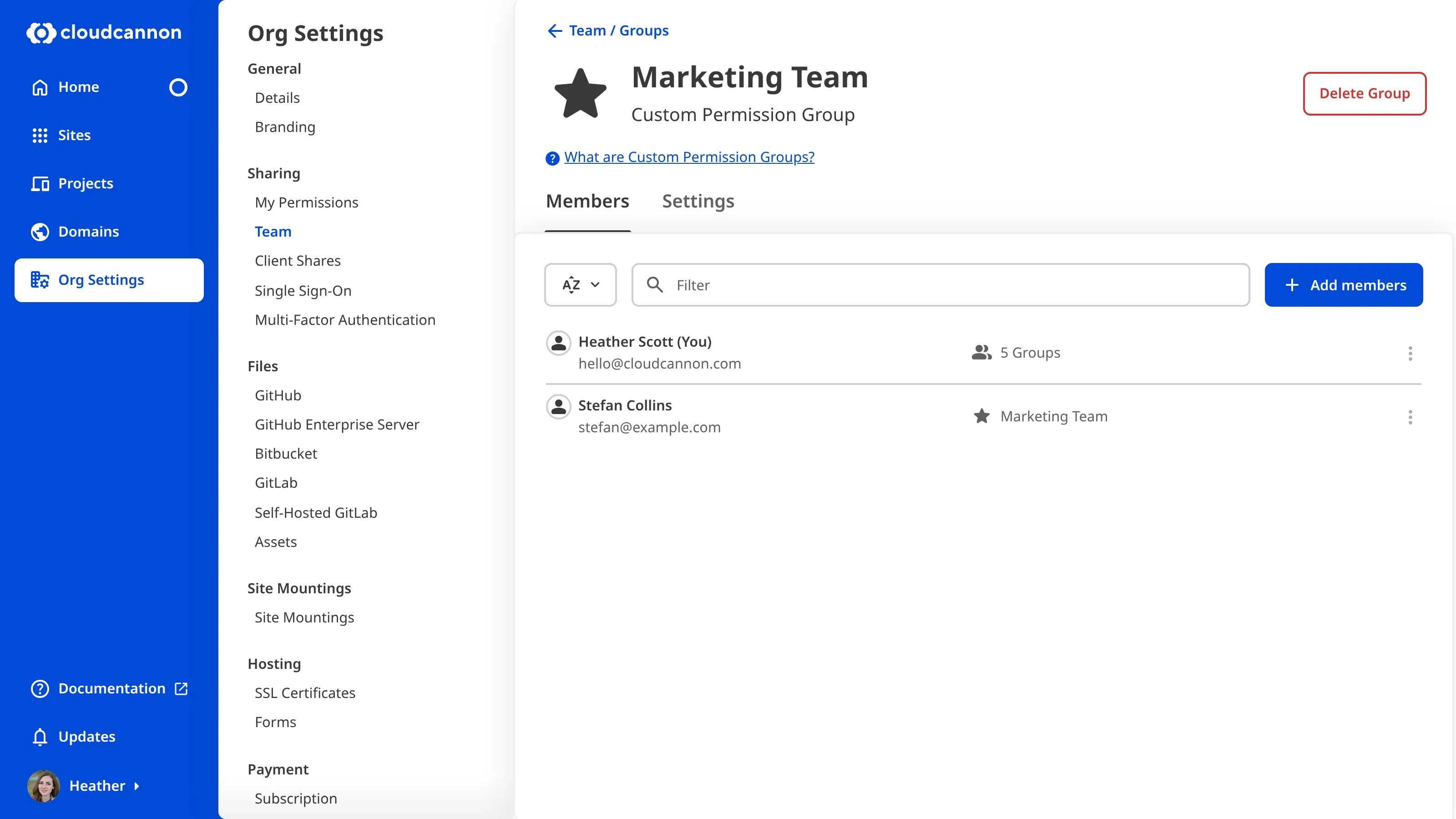
Task: Select Heather Scott (You) member name
Action: (645, 341)
